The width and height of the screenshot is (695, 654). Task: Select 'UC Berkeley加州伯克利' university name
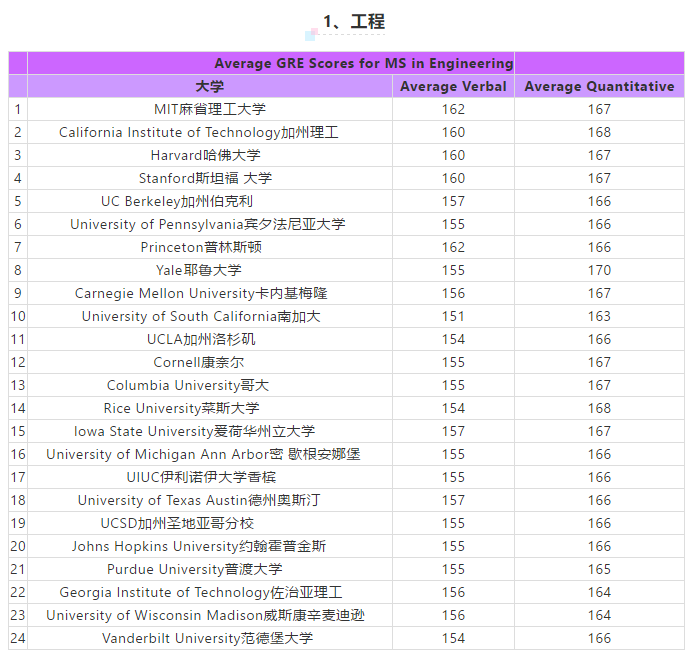pos(177,201)
